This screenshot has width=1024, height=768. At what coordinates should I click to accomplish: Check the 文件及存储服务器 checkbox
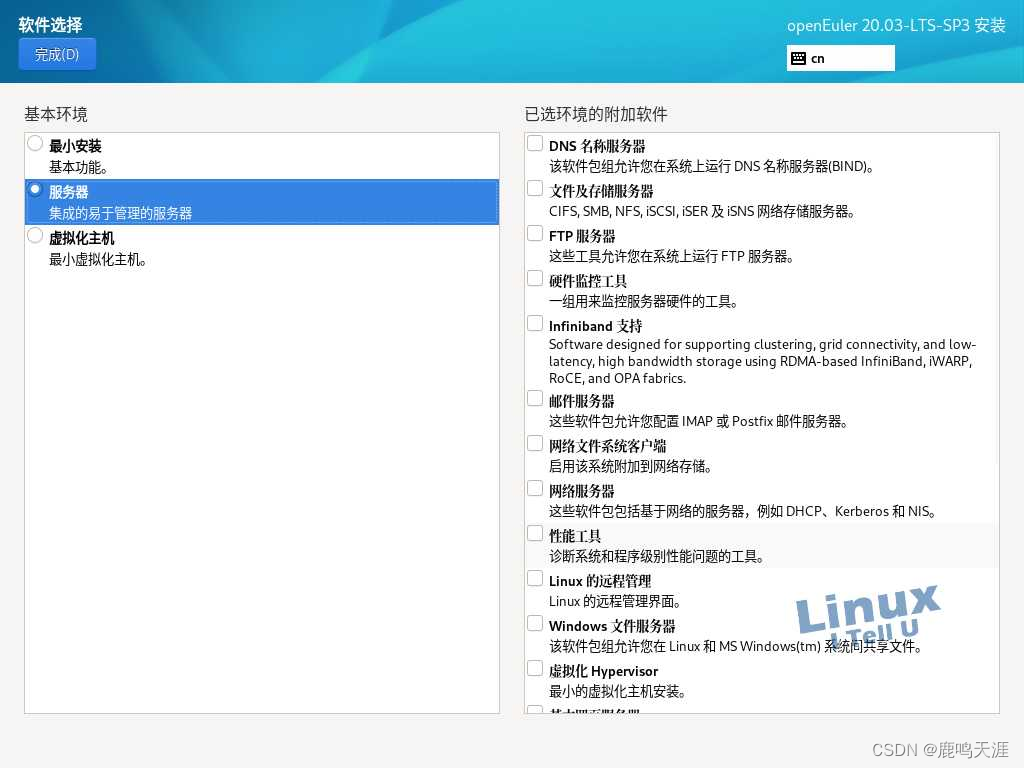pos(535,188)
